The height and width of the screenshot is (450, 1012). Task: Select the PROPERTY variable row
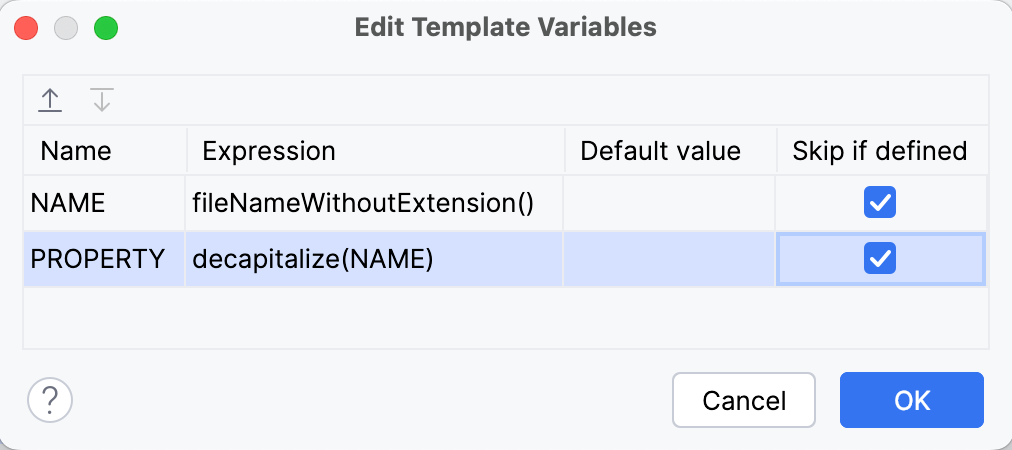point(97,259)
